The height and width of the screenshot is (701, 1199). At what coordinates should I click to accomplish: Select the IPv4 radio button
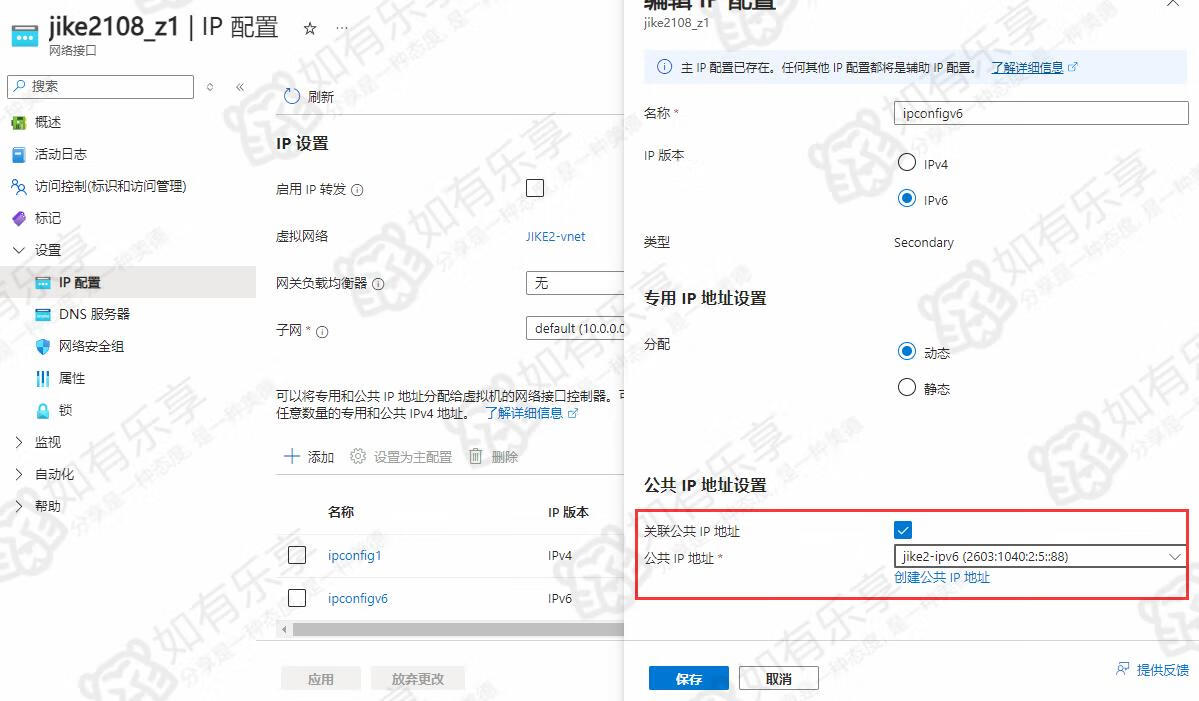[907, 163]
